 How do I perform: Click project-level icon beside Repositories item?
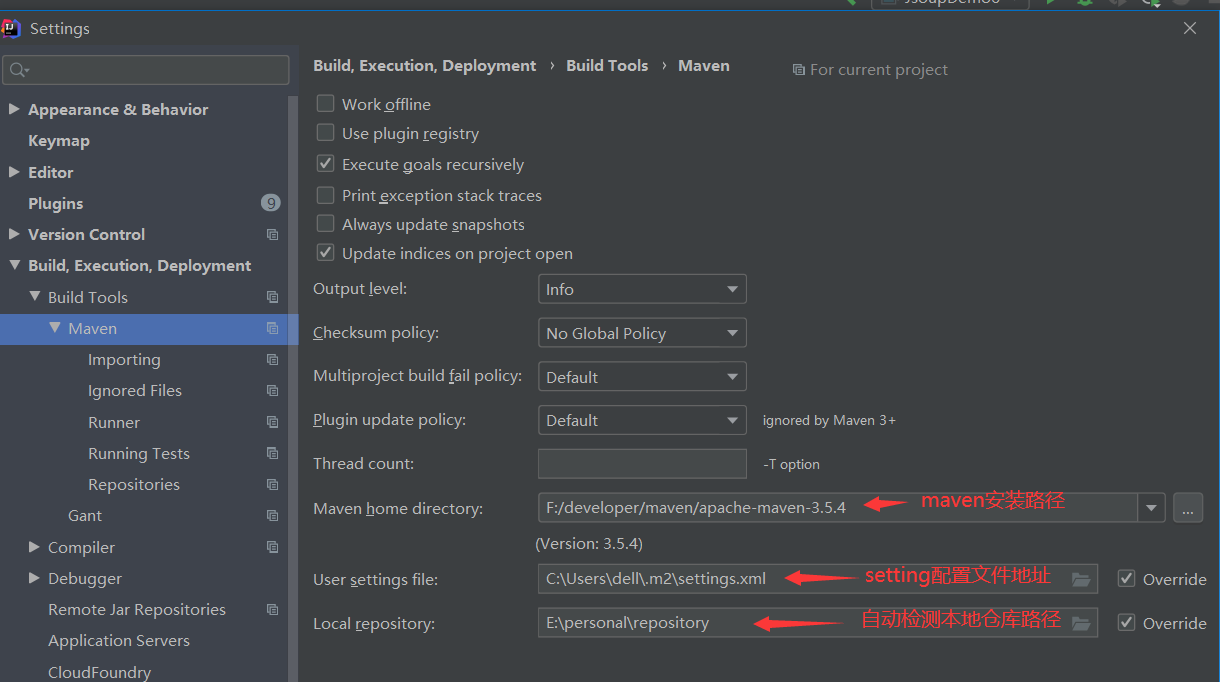[x=272, y=485]
